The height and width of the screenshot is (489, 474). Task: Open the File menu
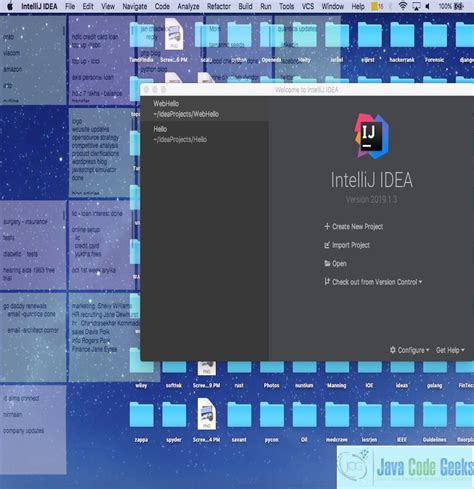pyautogui.click(x=70, y=6)
